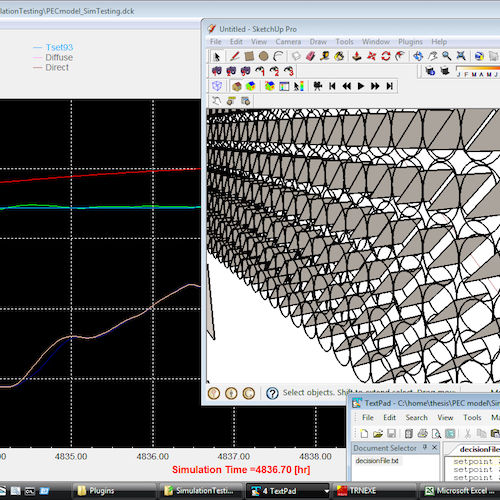Click the blue question mark help icon
Image resolution: width=500 pixels, height=500 pixels.
[x=272, y=393]
